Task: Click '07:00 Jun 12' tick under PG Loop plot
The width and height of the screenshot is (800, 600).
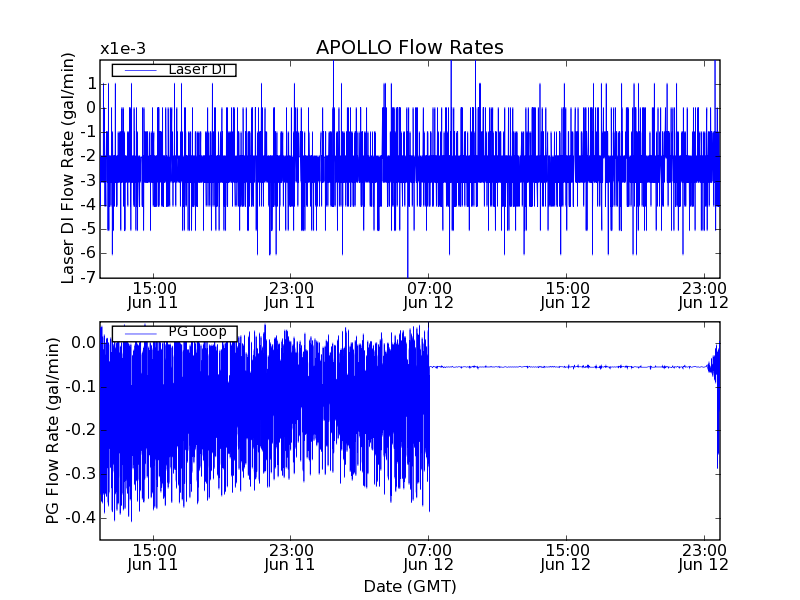Action: pos(429,558)
